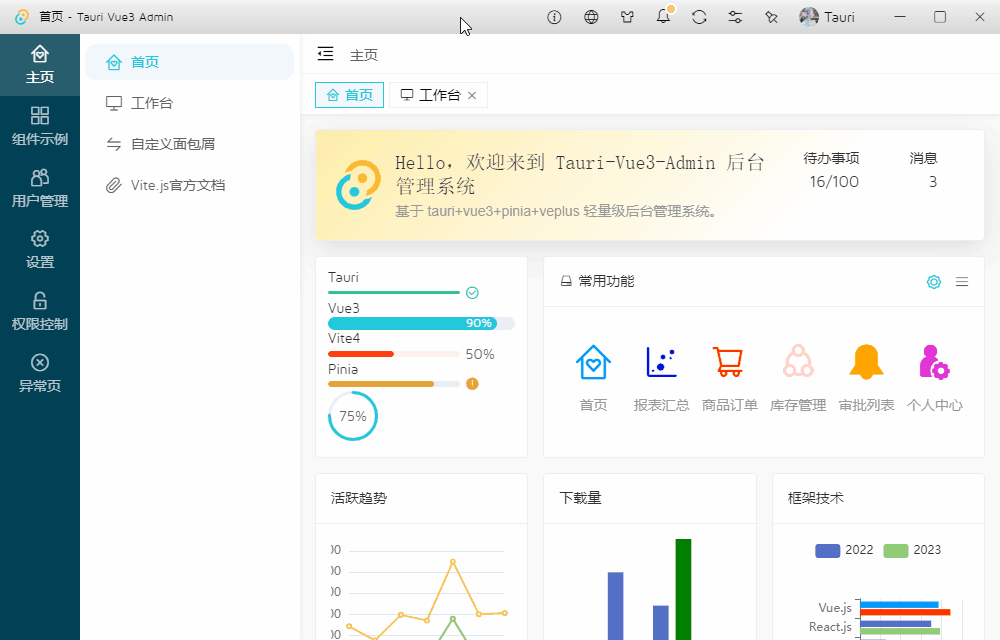Viewport: 1000px width, 640px height.
Task: Open the language globe icon
Action: tap(590, 16)
